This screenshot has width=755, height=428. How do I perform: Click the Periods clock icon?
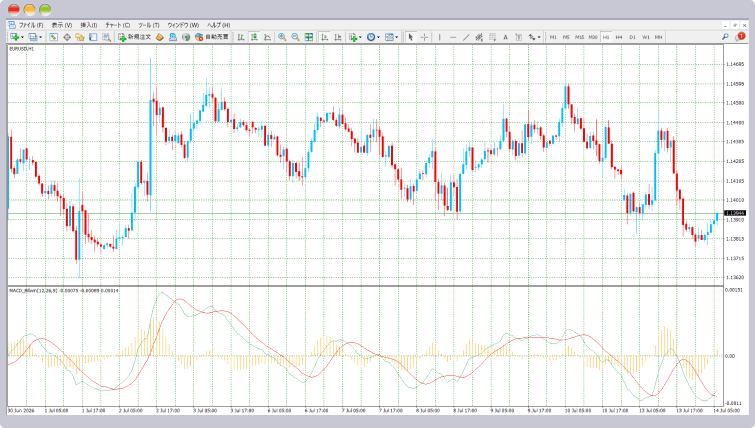click(371, 37)
